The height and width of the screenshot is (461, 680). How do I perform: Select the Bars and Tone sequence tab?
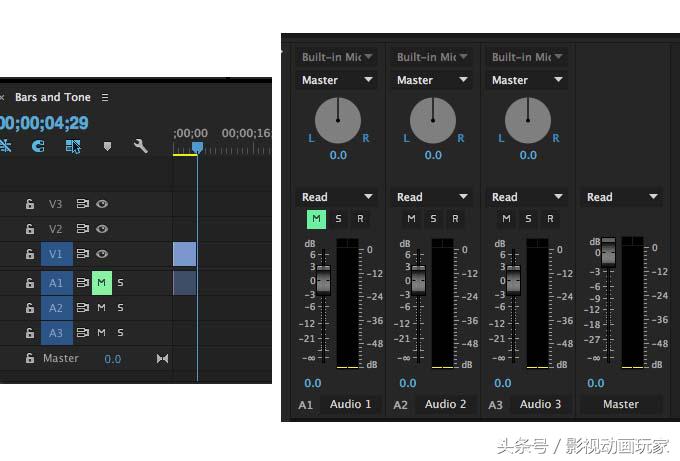click(52, 98)
